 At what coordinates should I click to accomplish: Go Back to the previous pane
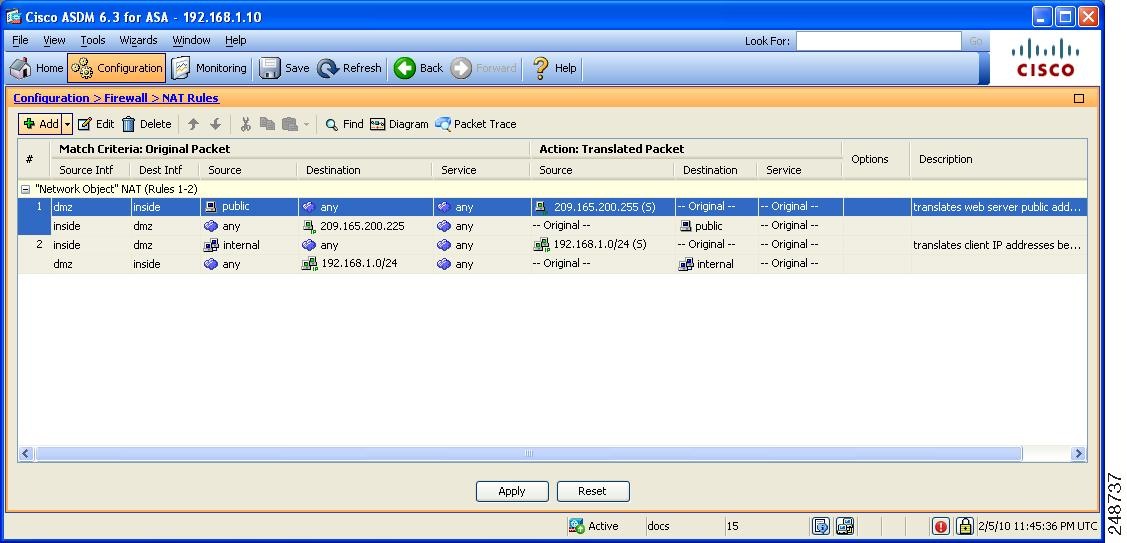pos(418,68)
